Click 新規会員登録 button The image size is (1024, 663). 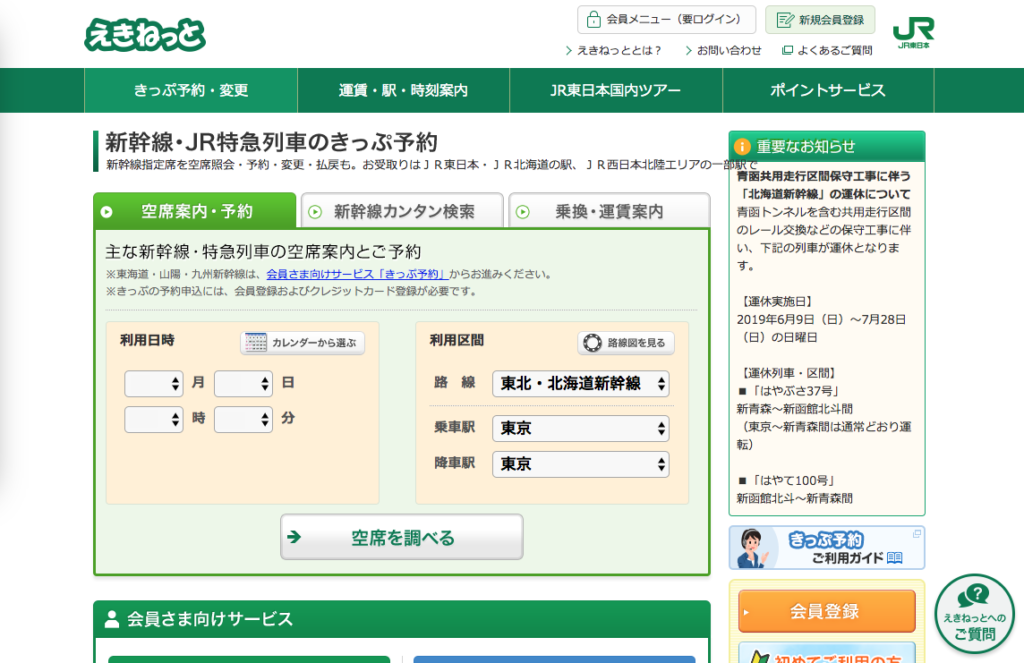[x=820, y=20]
